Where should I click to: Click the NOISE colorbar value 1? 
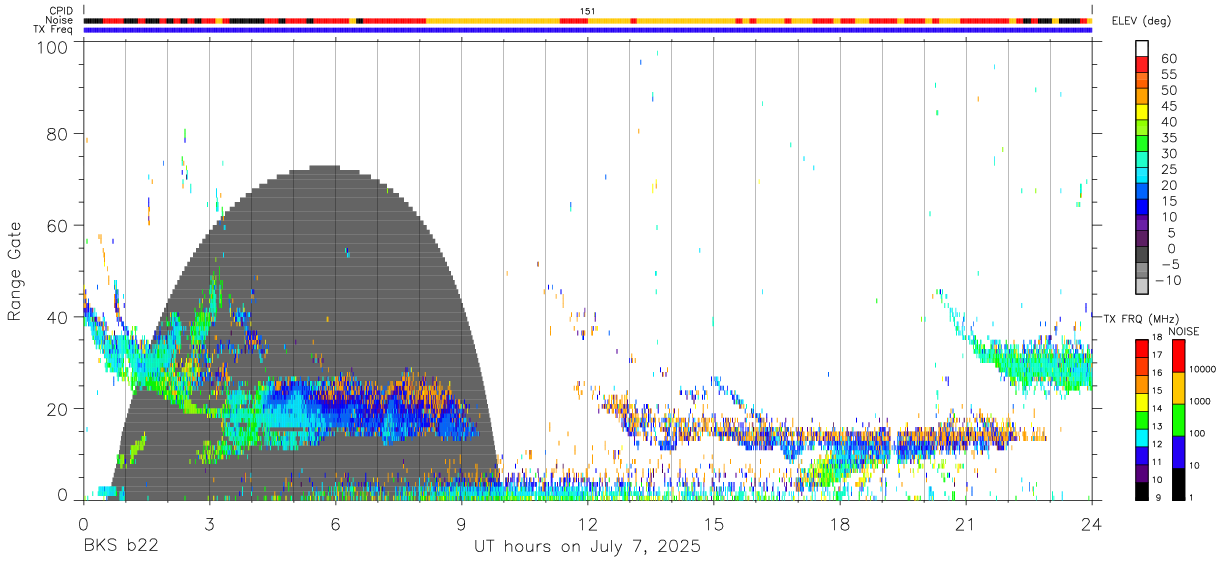(x=1192, y=497)
